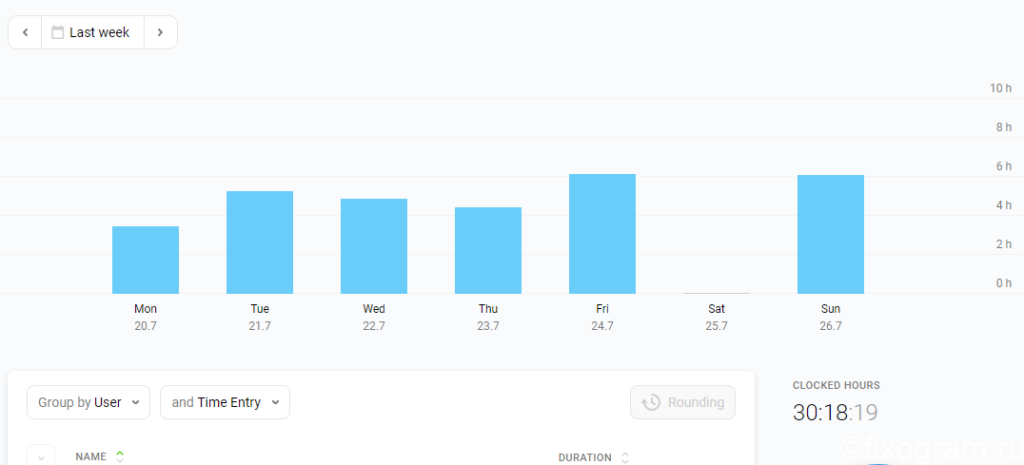The height and width of the screenshot is (465, 1024).
Task: Sort by Name using the green arrows
Action: point(120,457)
